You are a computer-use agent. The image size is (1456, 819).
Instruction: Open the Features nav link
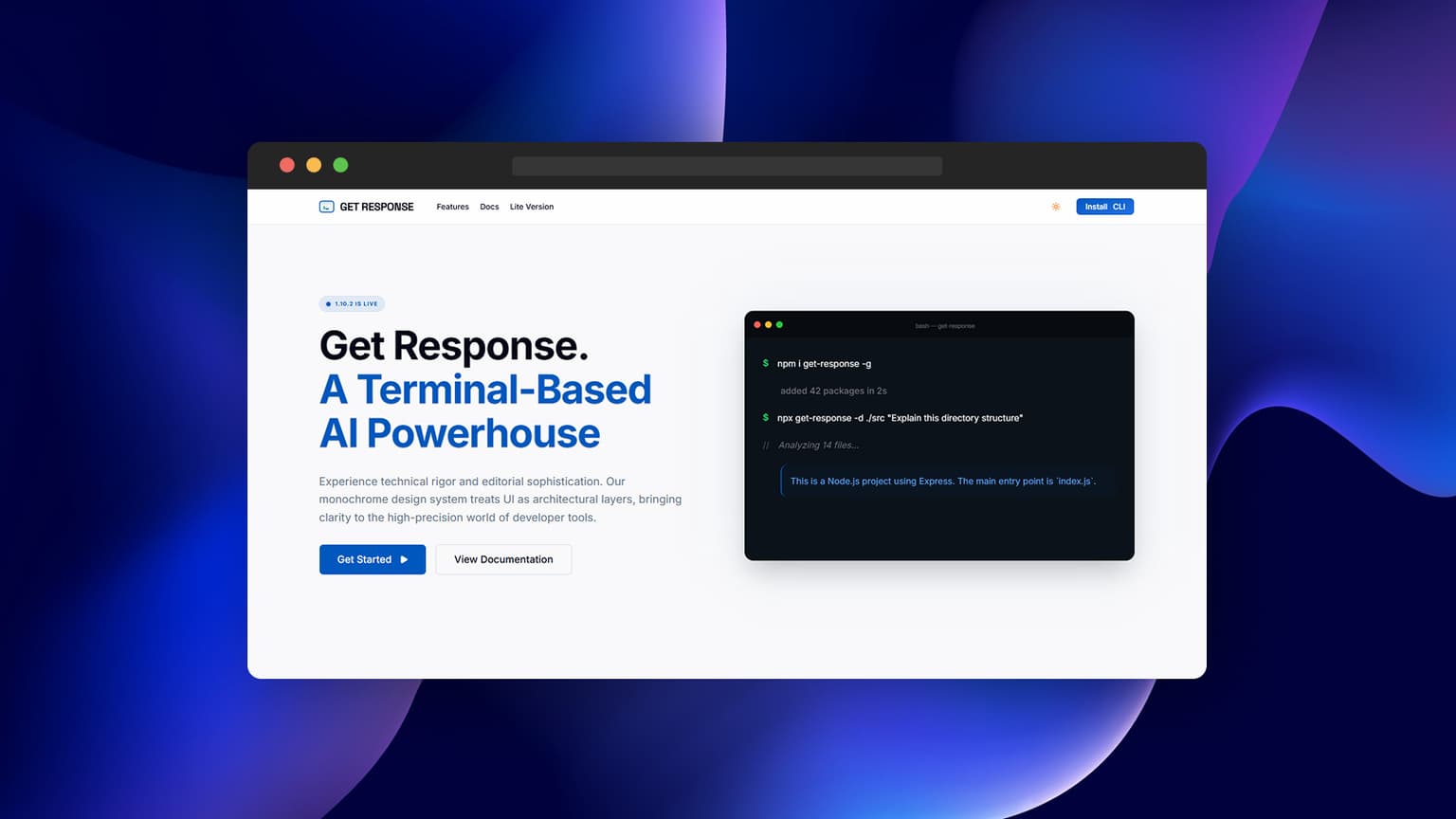tap(452, 207)
